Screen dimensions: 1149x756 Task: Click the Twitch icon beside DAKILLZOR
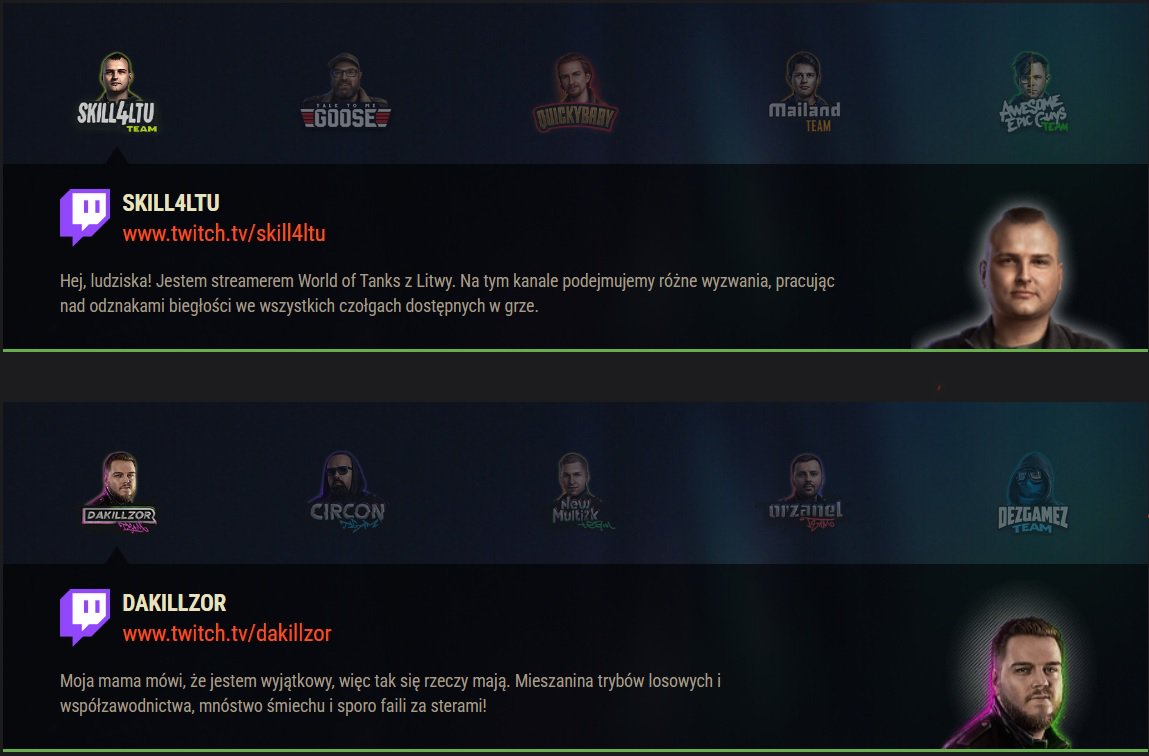point(85,617)
